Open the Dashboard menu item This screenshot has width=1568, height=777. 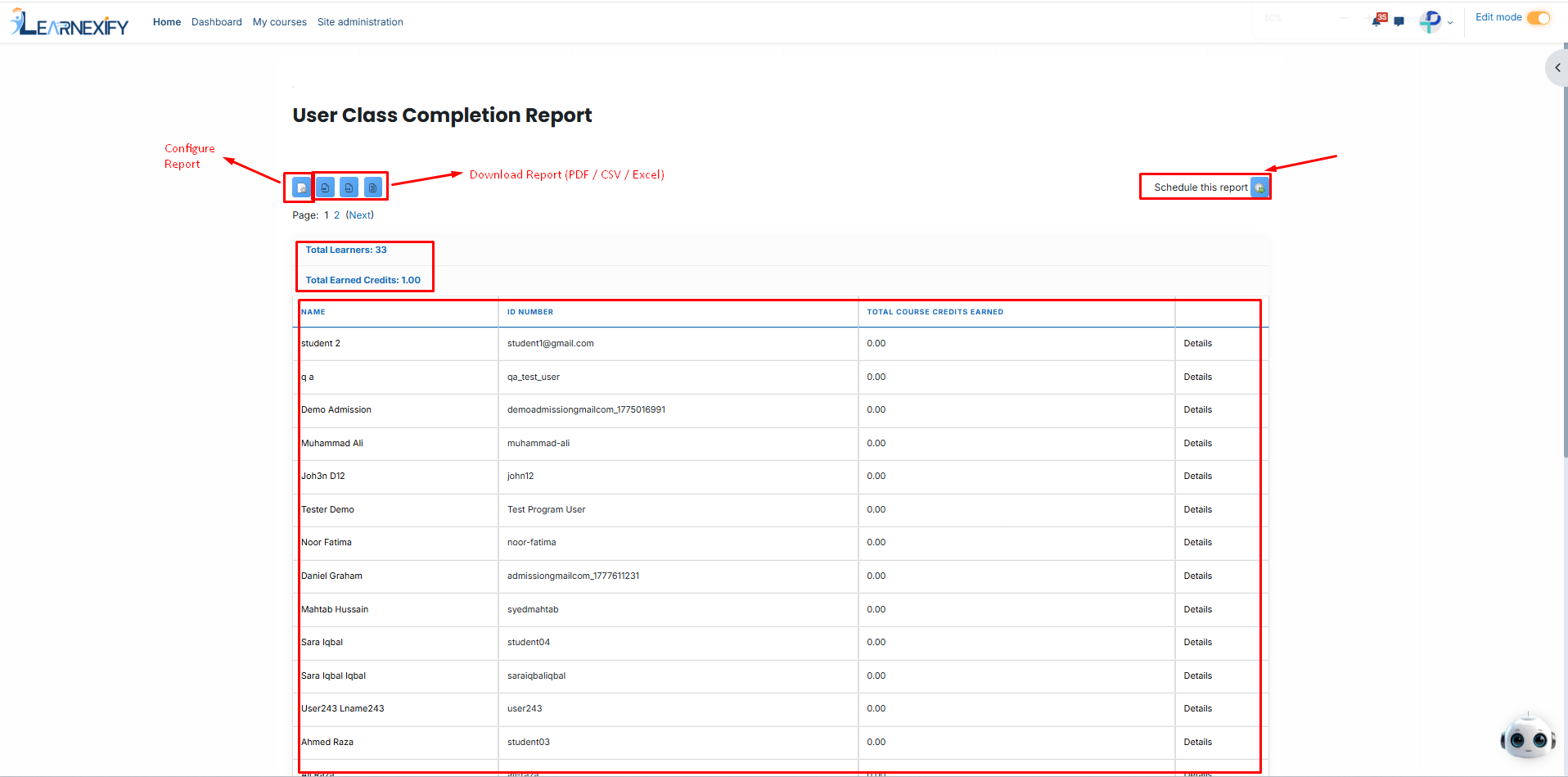(x=217, y=22)
